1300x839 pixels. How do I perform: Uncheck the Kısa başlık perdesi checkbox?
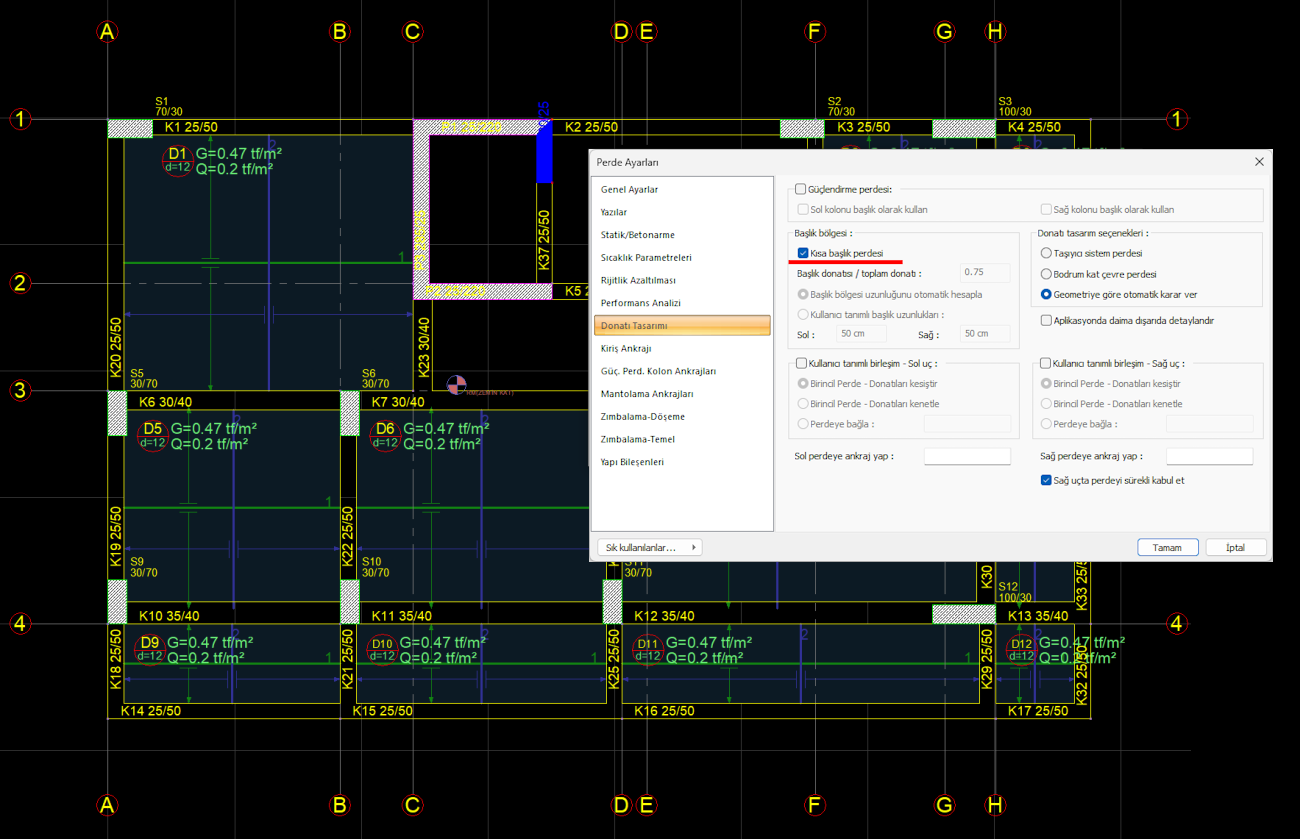coord(803,253)
